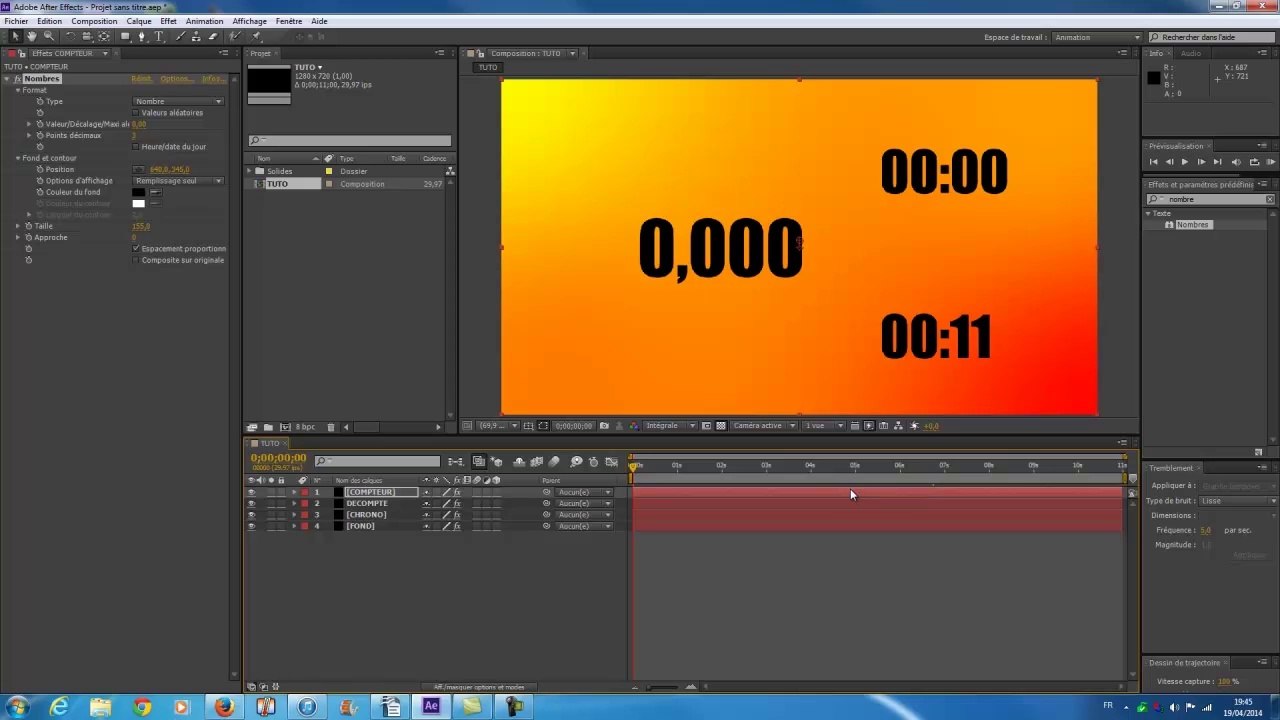This screenshot has width=1280, height=720.
Task: Collapse the Format property group
Action: click(18, 90)
